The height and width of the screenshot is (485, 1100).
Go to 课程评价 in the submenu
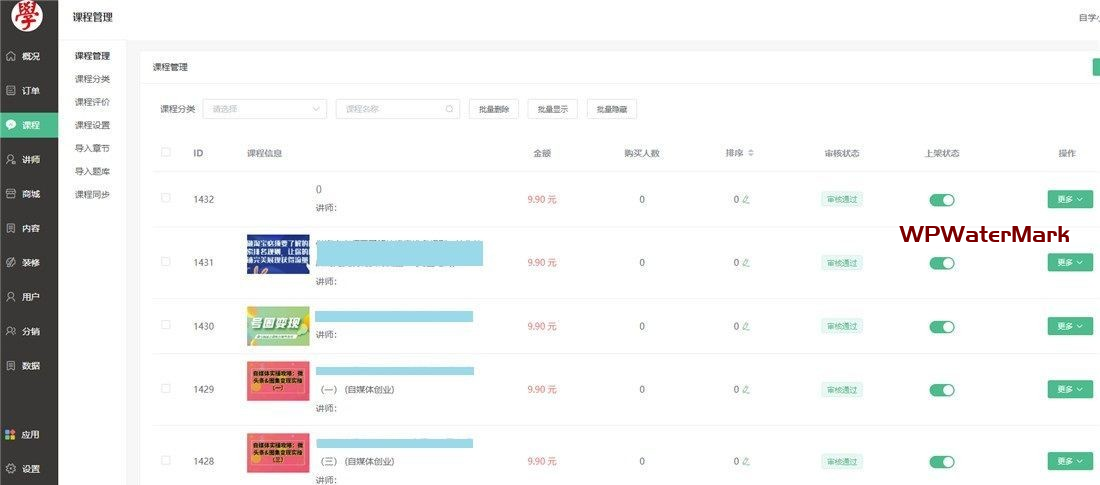pos(92,102)
